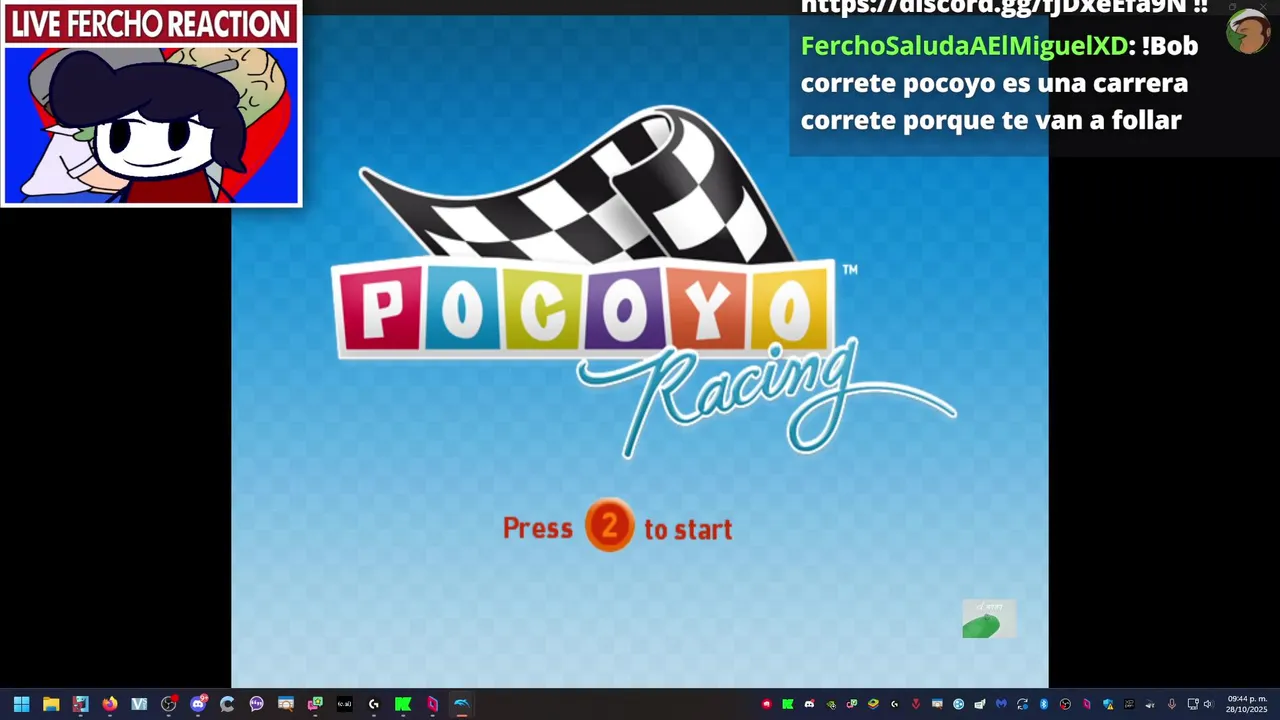Click the red V tray icon
1280x720 pixels.
click(x=916, y=704)
